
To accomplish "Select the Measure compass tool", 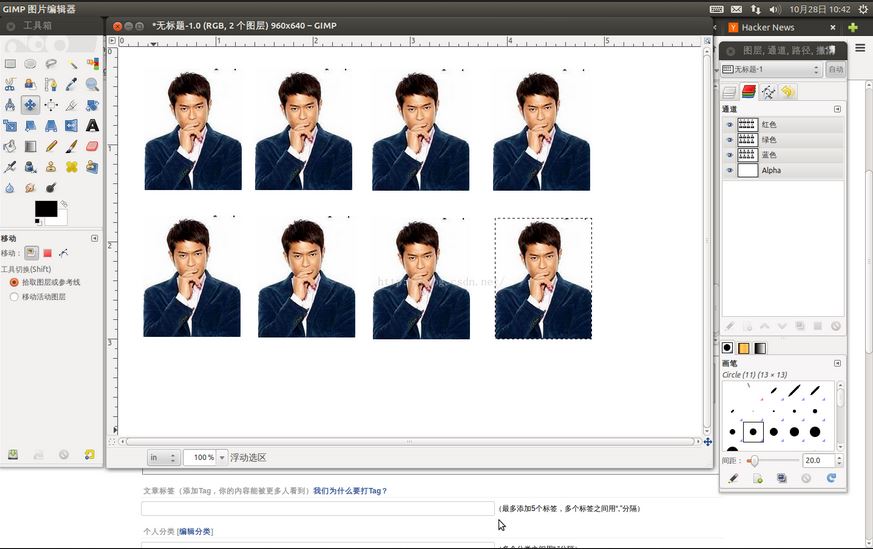I will coord(10,105).
